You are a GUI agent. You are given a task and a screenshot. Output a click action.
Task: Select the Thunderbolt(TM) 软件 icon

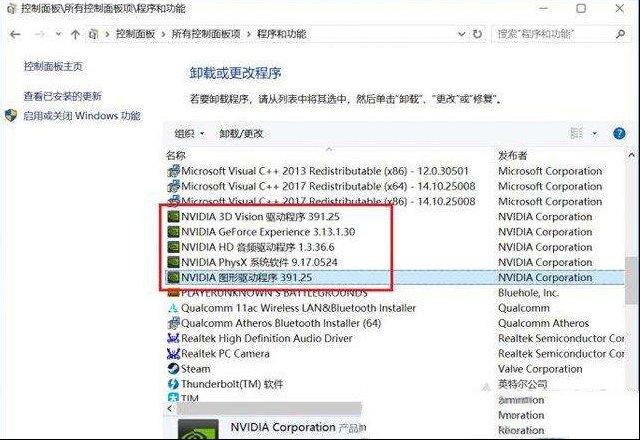(173, 384)
